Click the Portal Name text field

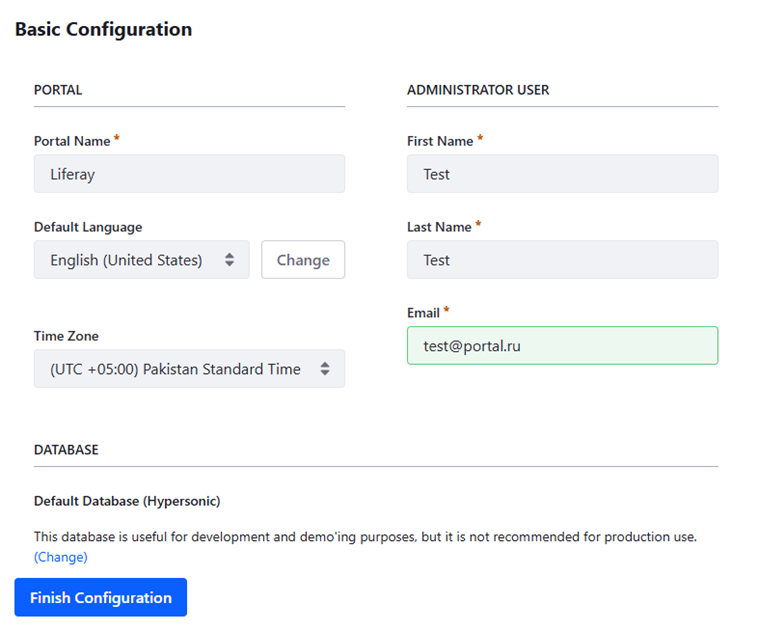tap(189, 174)
